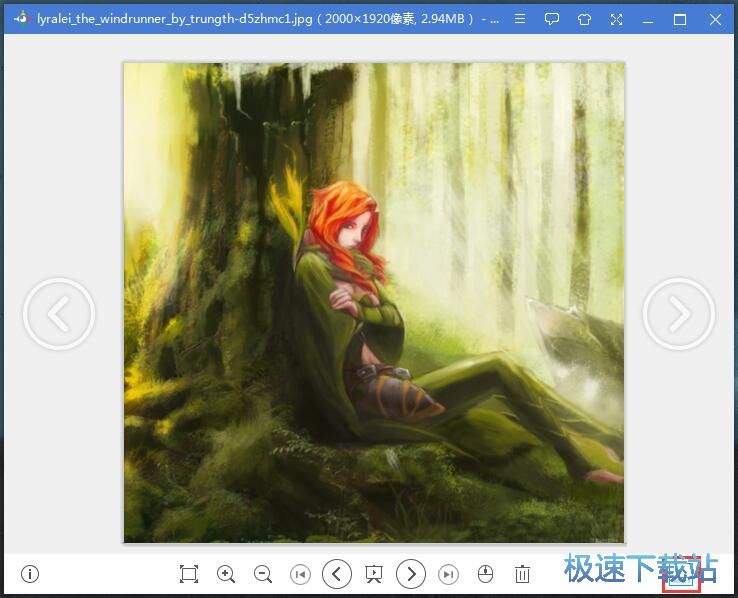Screen dimensions: 738x598
Task: Change skin using the shirt icon
Action: pyautogui.click(x=584, y=19)
